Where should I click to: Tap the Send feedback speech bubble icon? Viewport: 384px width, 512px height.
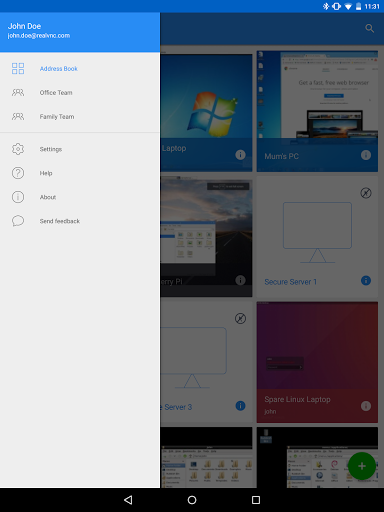[x=18, y=221]
